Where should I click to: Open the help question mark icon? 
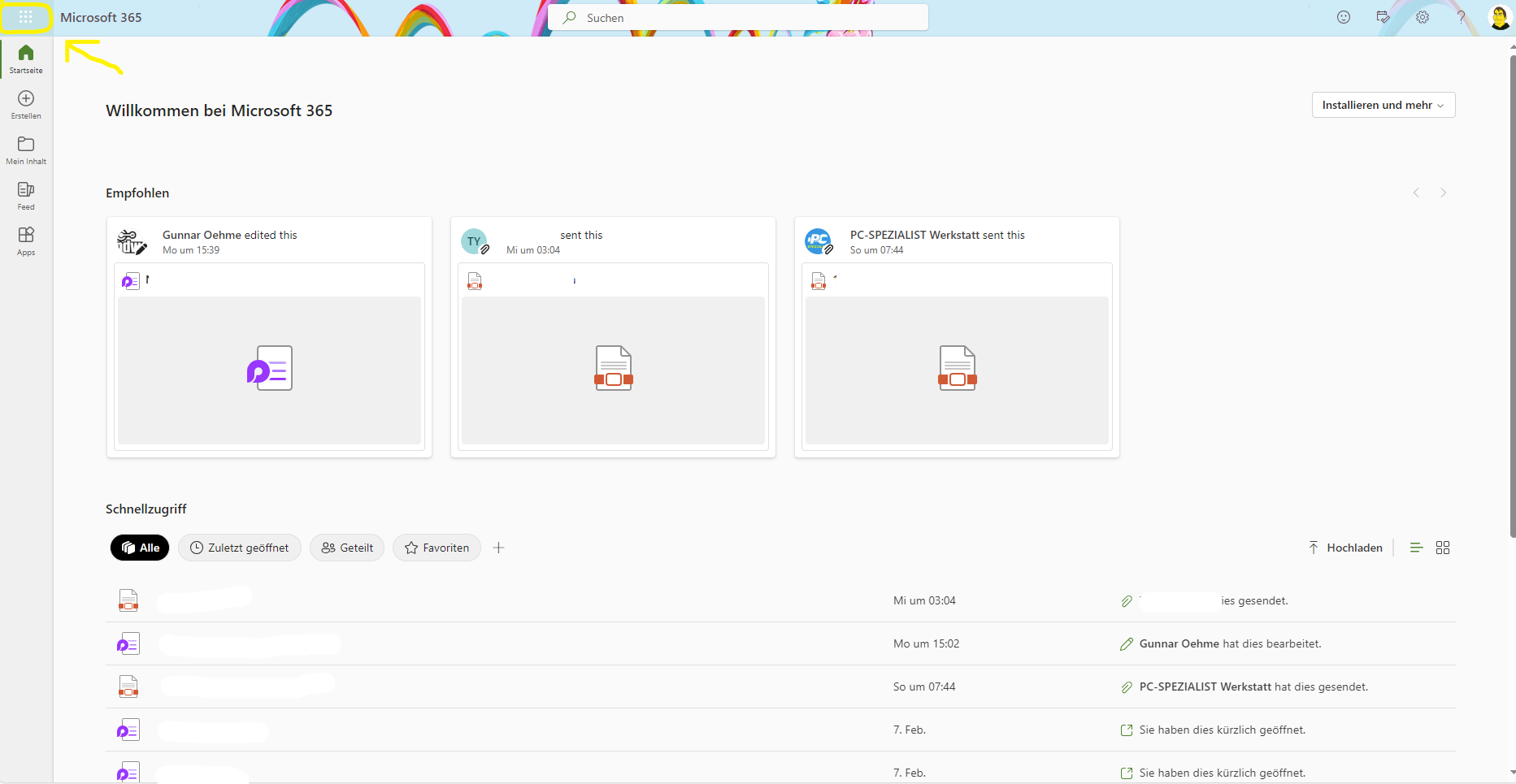point(1461,17)
